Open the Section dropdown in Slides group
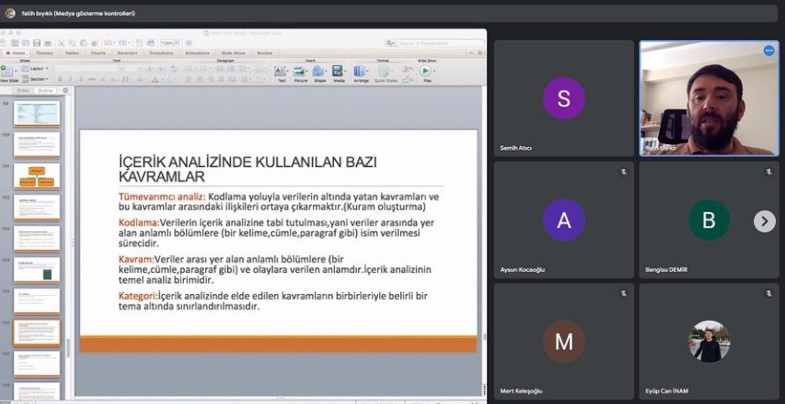The height and width of the screenshot is (404, 785). (x=37, y=78)
